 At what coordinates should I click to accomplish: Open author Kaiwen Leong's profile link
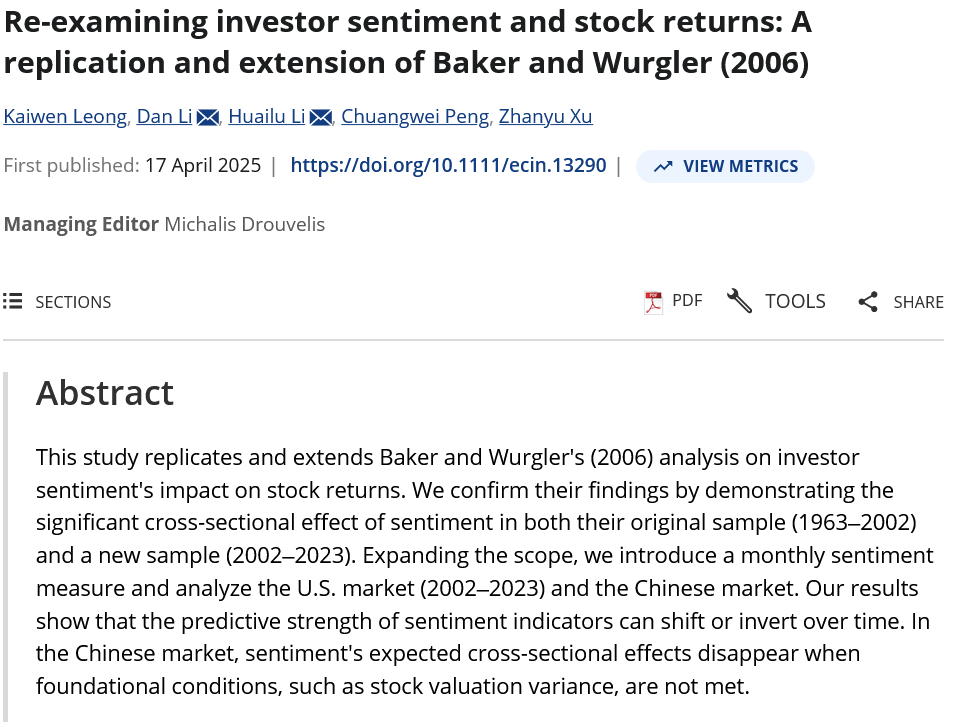click(x=65, y=116)
